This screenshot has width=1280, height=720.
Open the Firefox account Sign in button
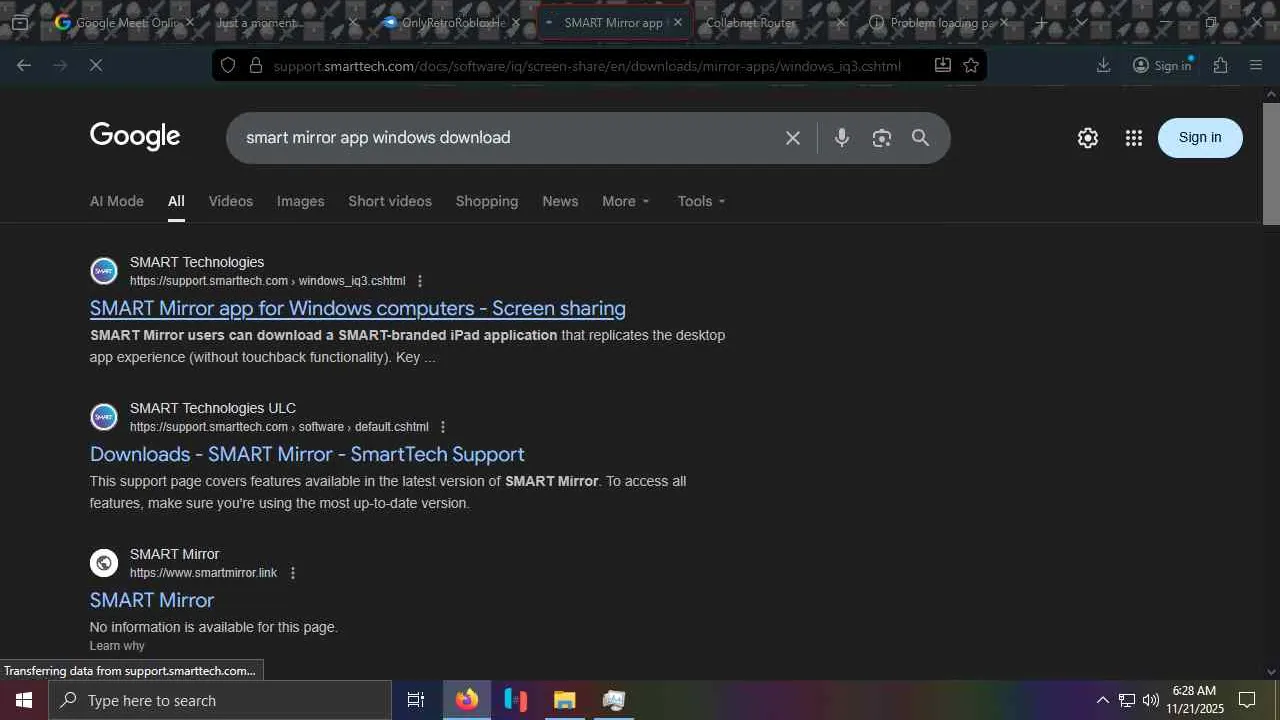[x=1162, y=65]
